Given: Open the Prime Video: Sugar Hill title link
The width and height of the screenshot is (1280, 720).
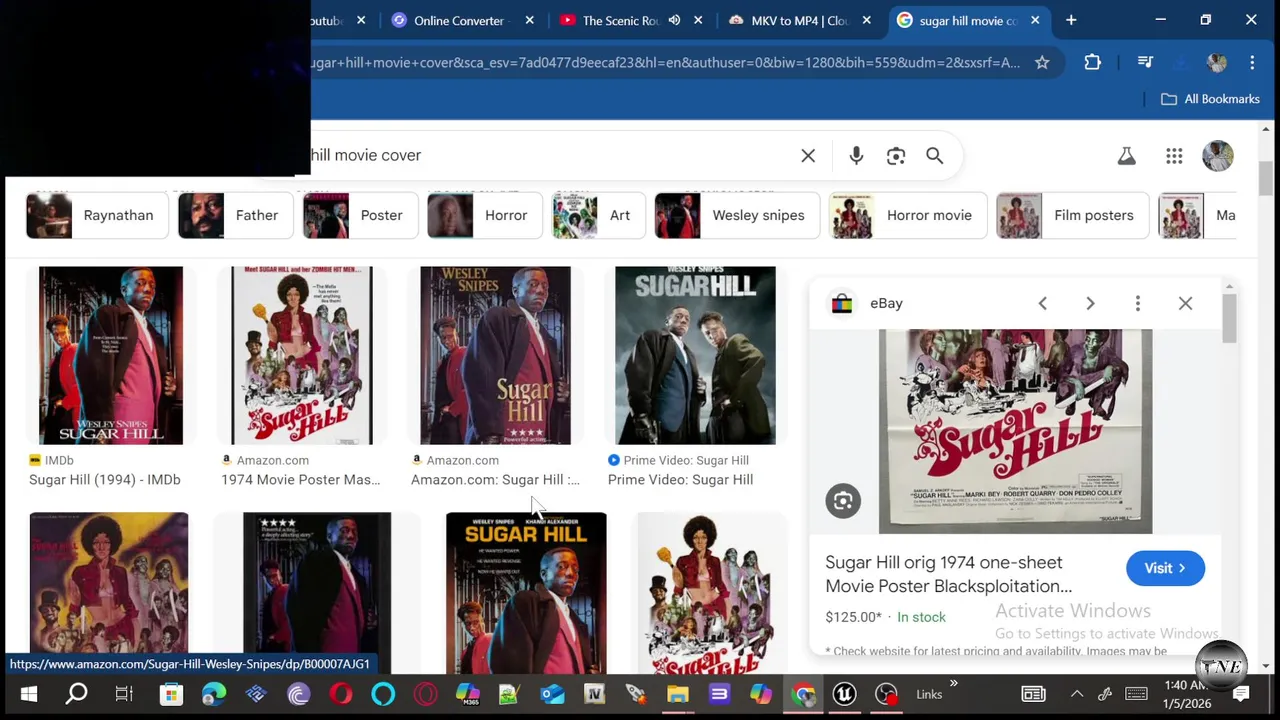Looking at the screenshot, I should click(680, 480).
